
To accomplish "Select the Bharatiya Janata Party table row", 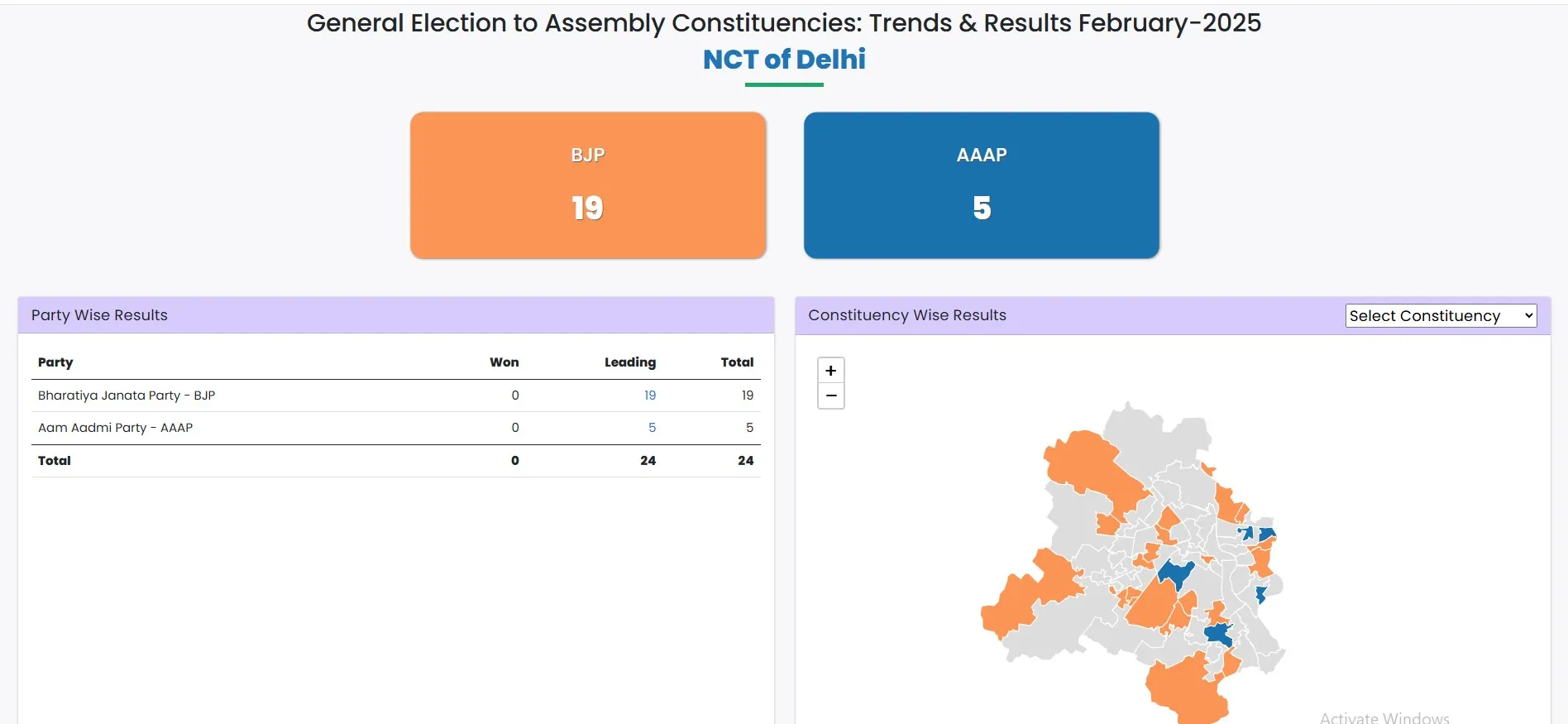I will click(127, 395).
